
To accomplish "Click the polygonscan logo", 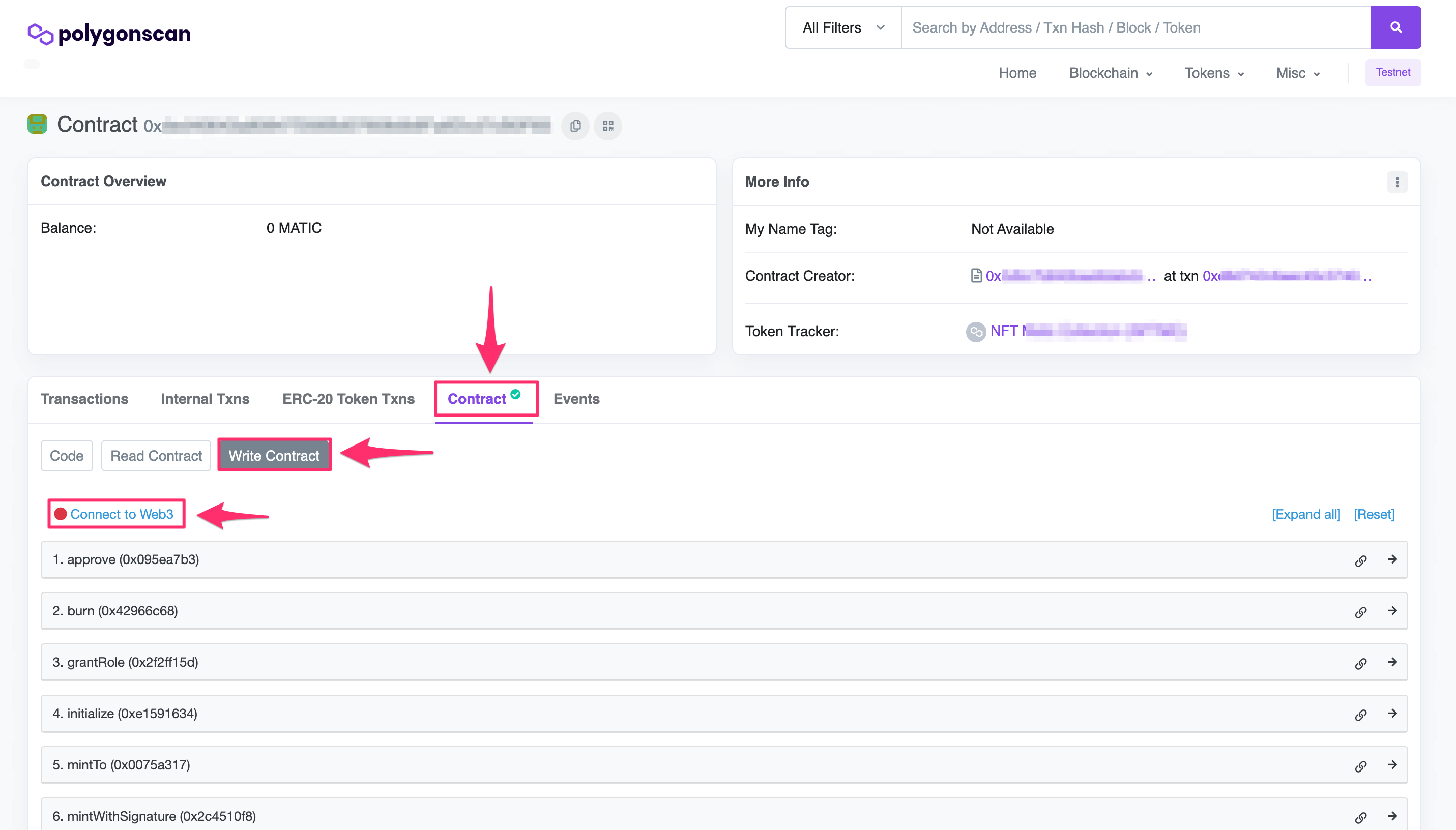I will pos(109,34).
